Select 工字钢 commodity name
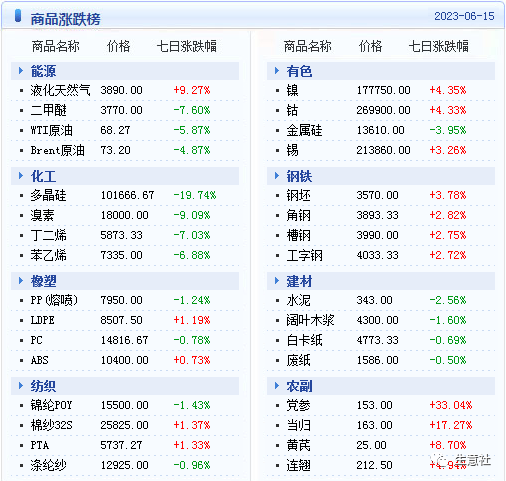506x481 pixels. 304,255
